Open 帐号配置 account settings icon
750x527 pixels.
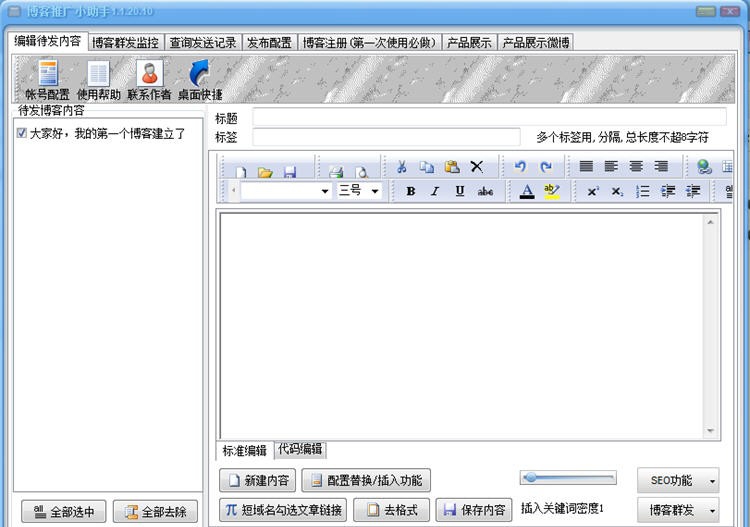tap(47, 79)
